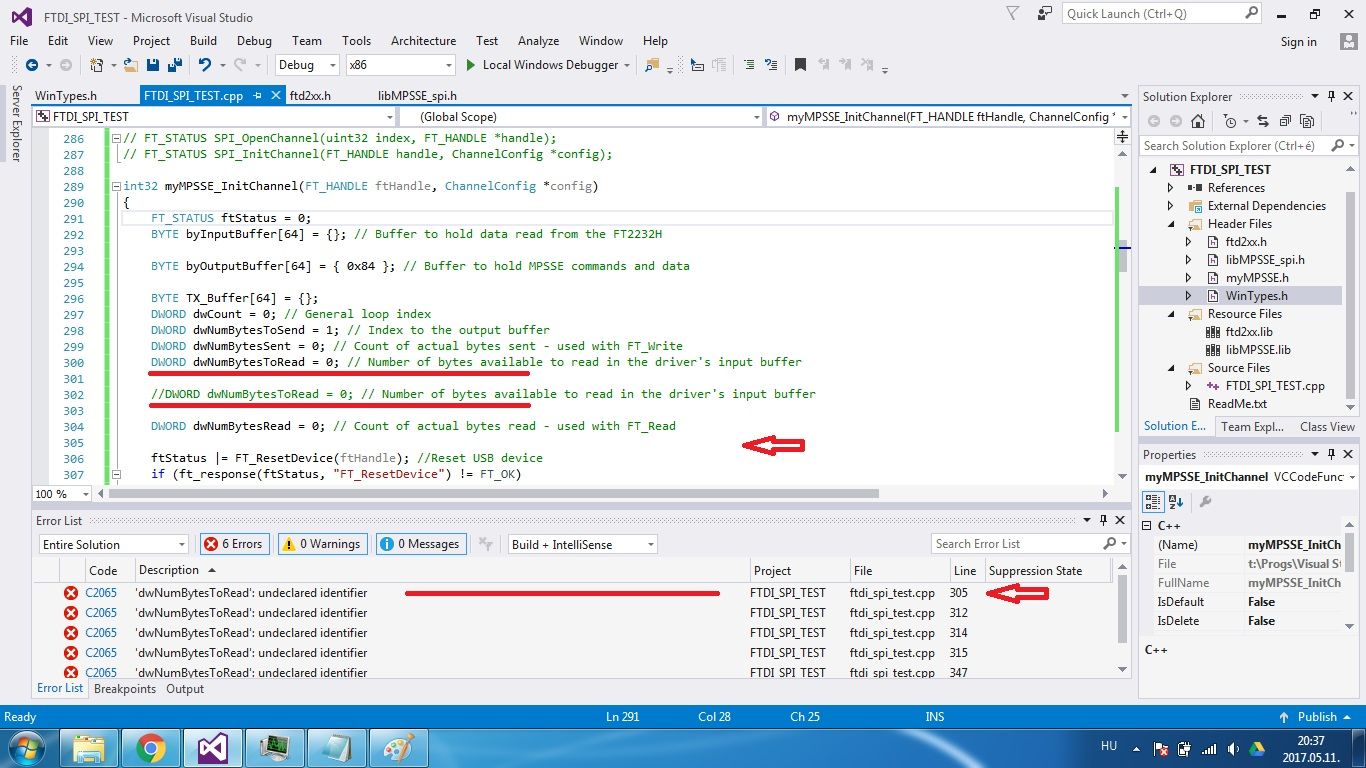Image resolution: width=1366 pixels, height=768 pixels.
Task: Expand the References node in Solution Explorer
Action: click(1171, 188)
